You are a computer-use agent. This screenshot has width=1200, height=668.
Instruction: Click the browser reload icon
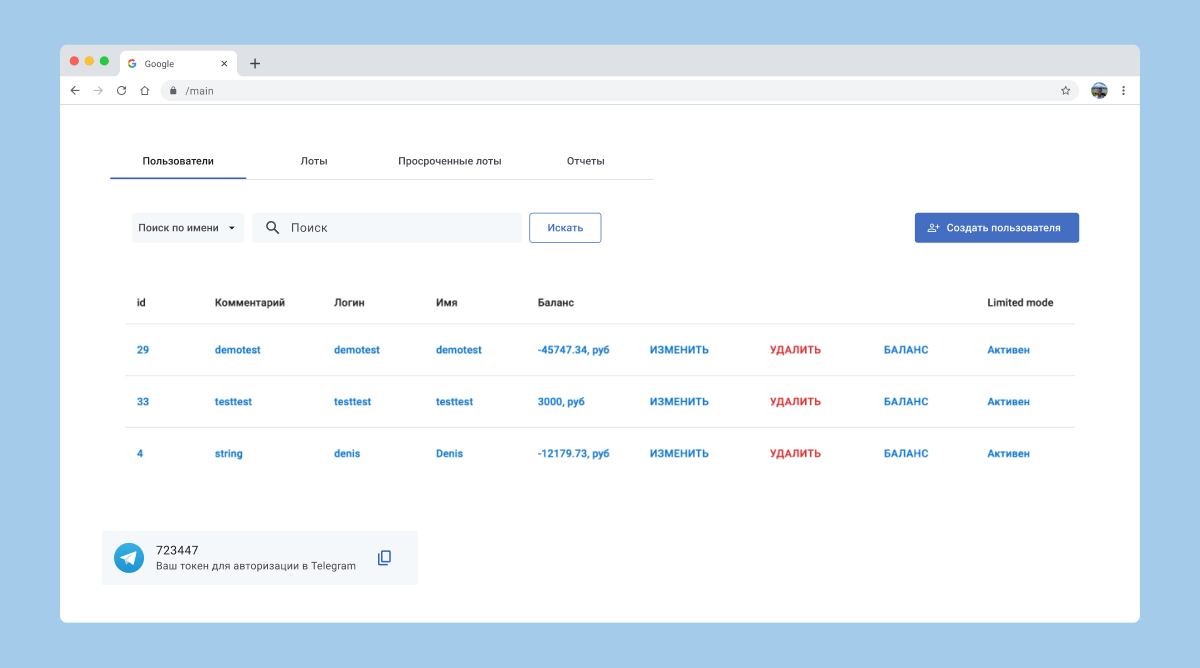click(121, 90)
